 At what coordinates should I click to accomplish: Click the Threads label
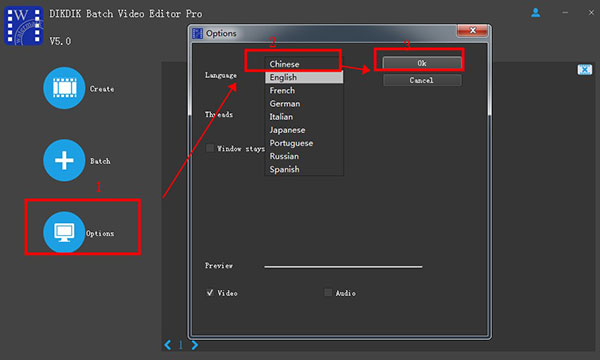(x=219, y=114)
